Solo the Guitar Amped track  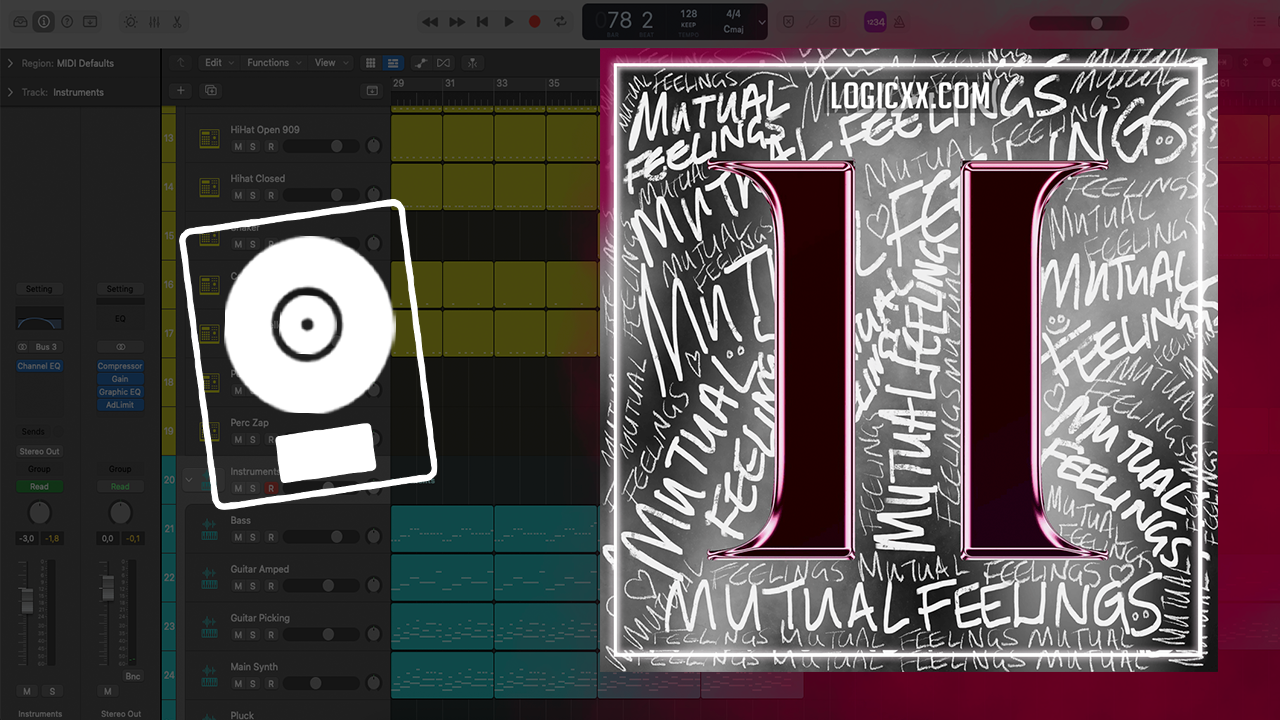253,586
